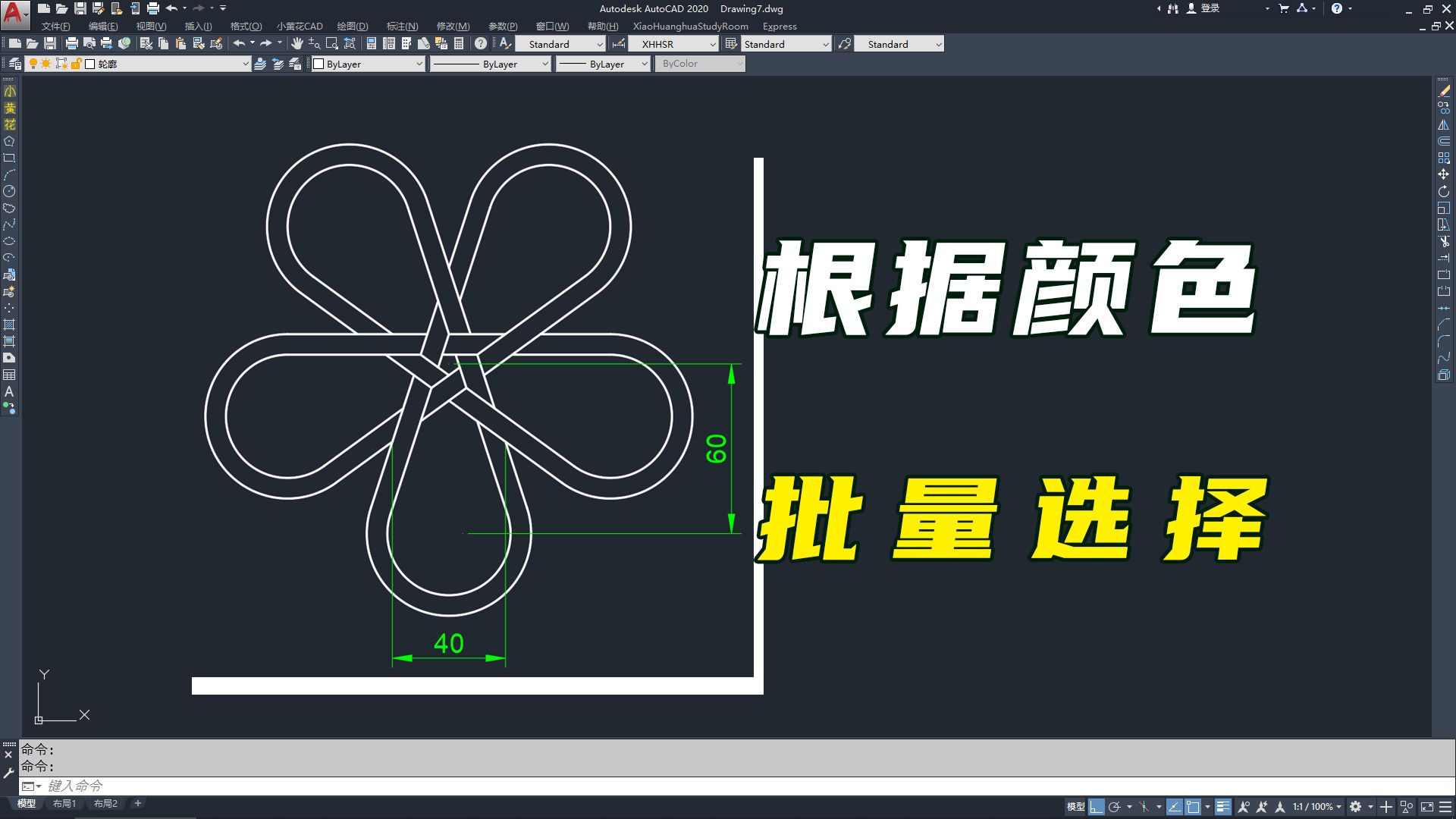The width and height of the screenshot is (1456, 819).
Task: Open the 文件(F) menu
Action: click(55, 26)
